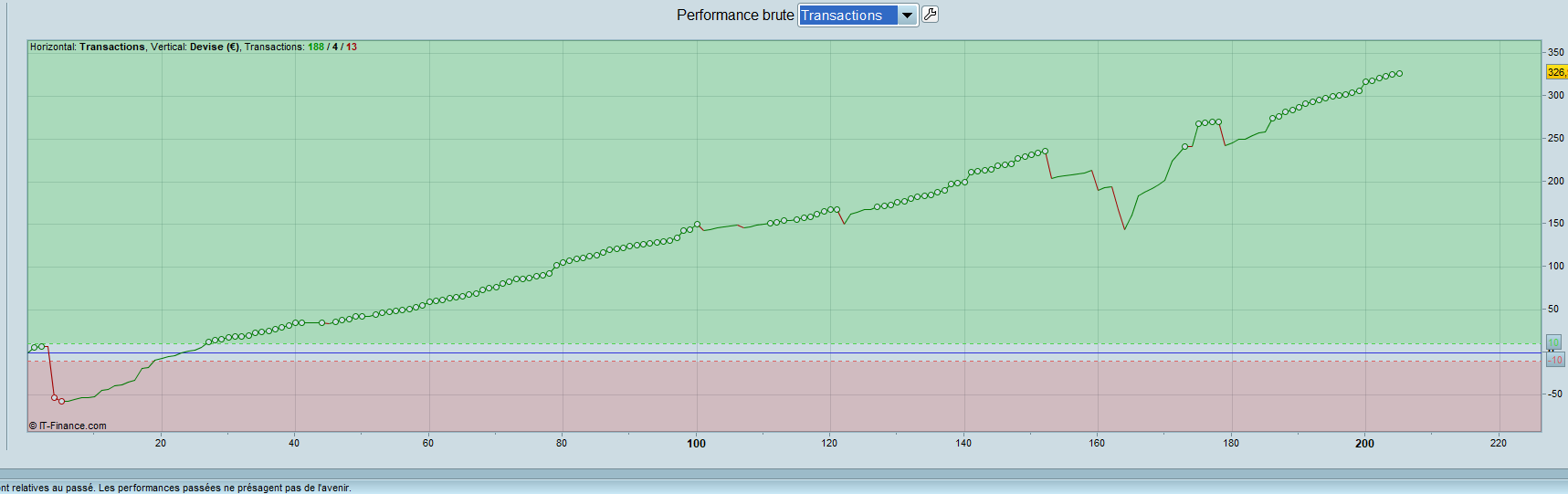Click the wrench settings icon
1568x494 pixels.
930,15
